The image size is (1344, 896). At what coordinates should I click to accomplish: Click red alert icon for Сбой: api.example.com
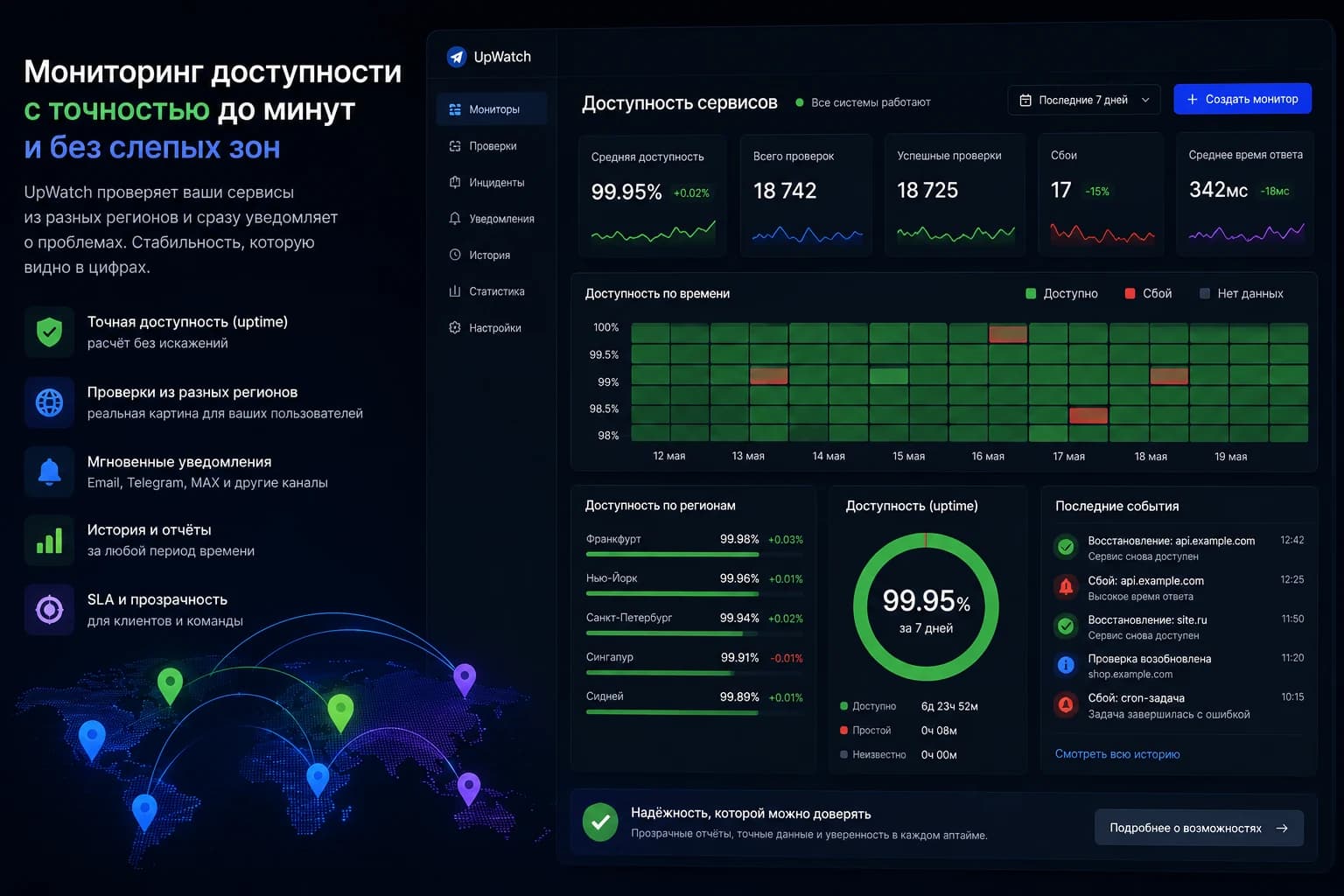(1066, 587)
